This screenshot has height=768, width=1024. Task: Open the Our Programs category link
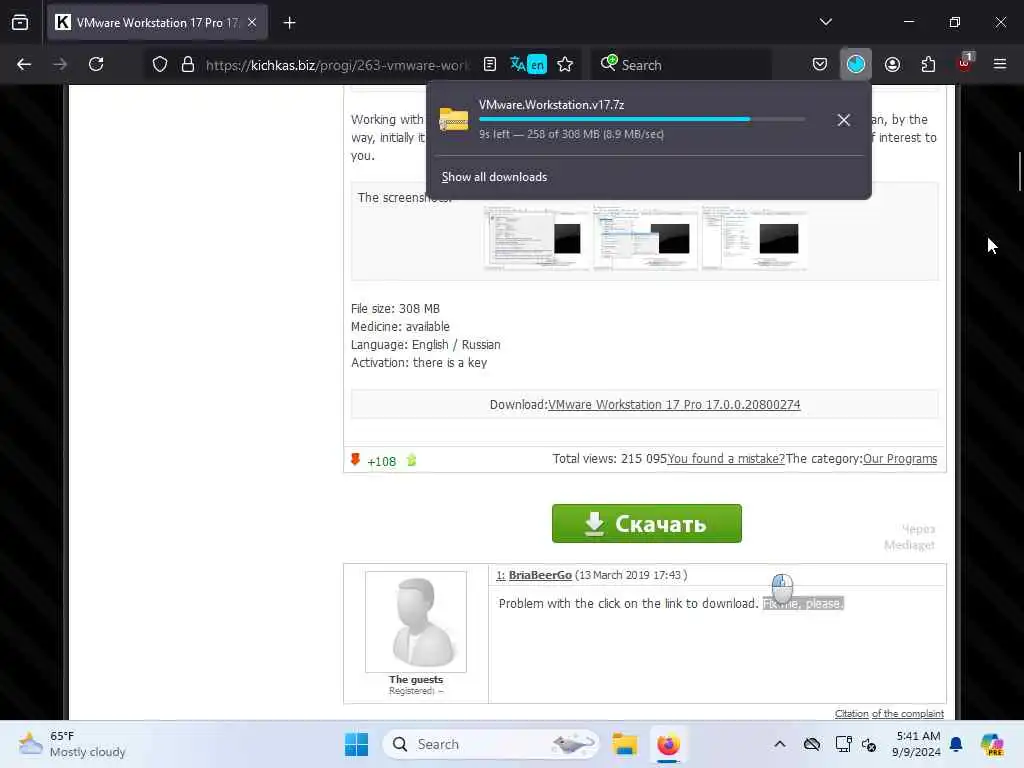[x=900, y=458]
